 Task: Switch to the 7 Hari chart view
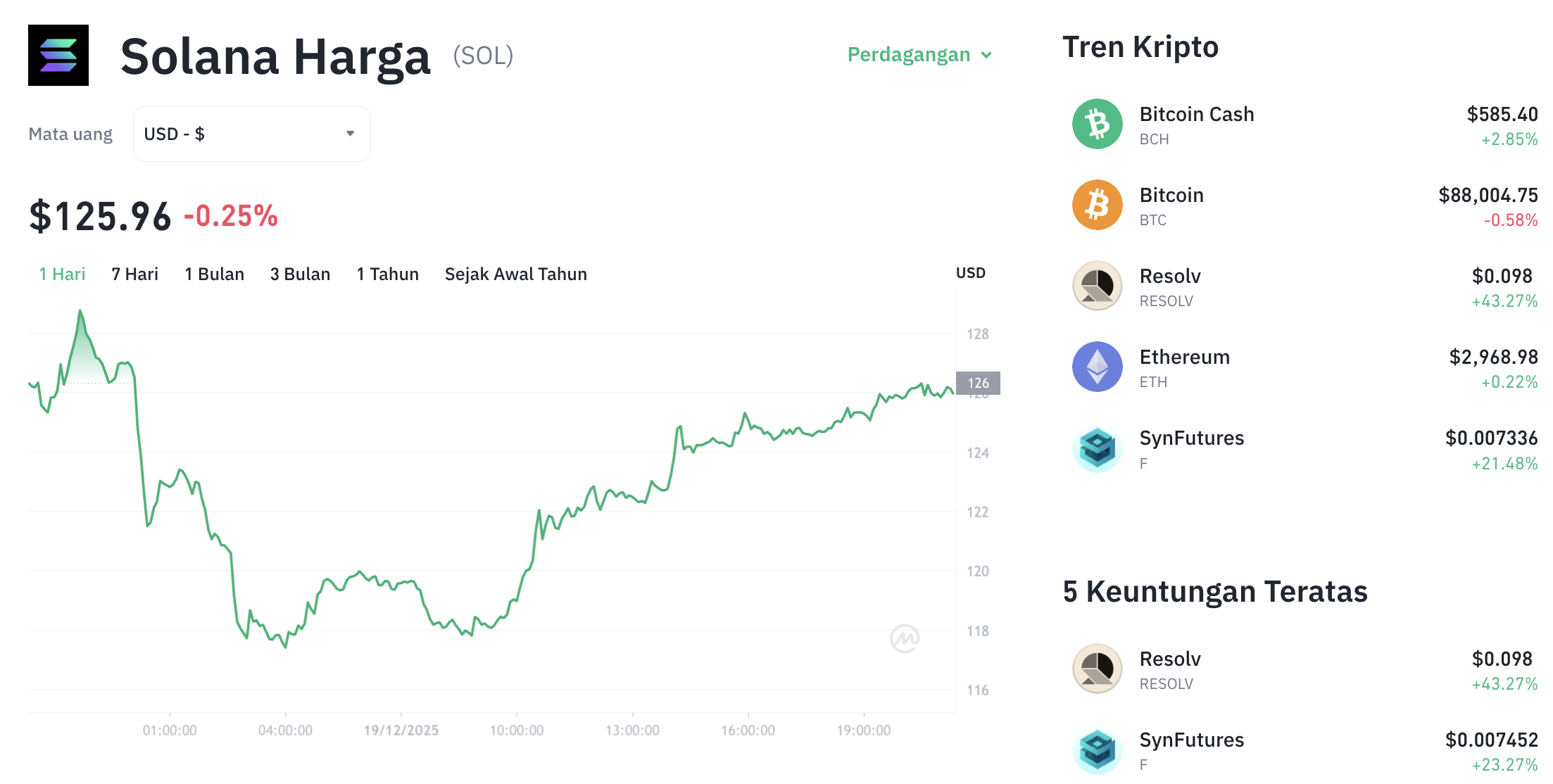(x=134, y=274)
